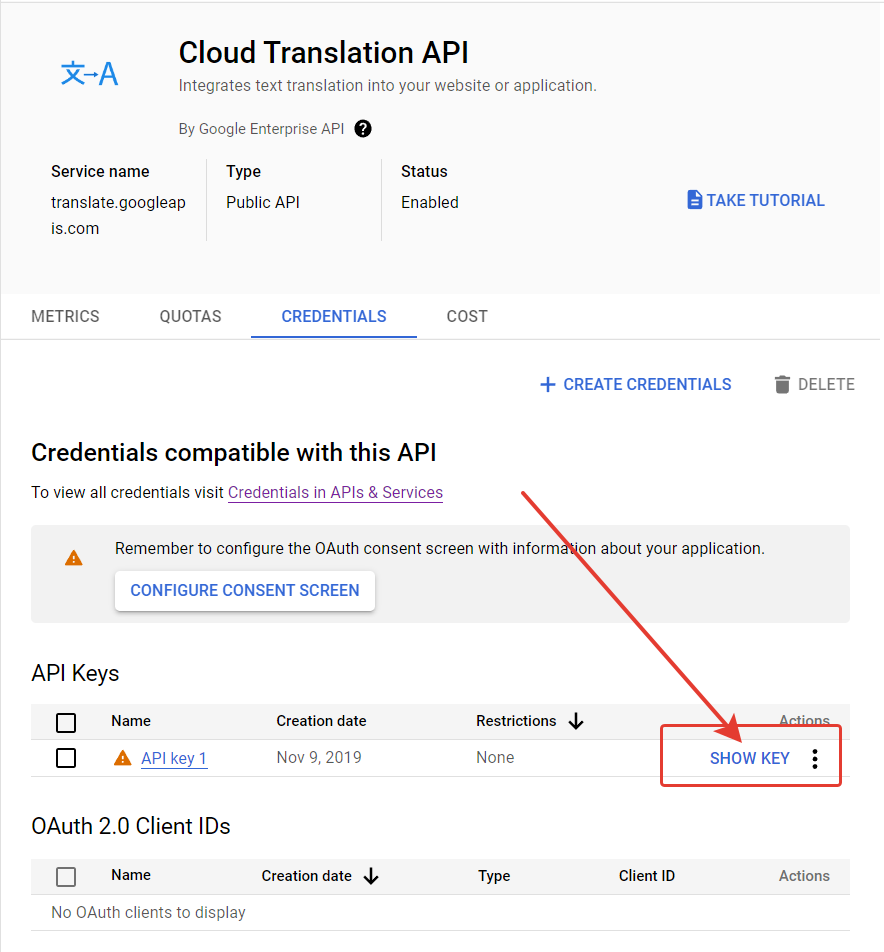
Task: Click the OAuth 2.0 Client IDs heading
Action: (x=131, y=826)
